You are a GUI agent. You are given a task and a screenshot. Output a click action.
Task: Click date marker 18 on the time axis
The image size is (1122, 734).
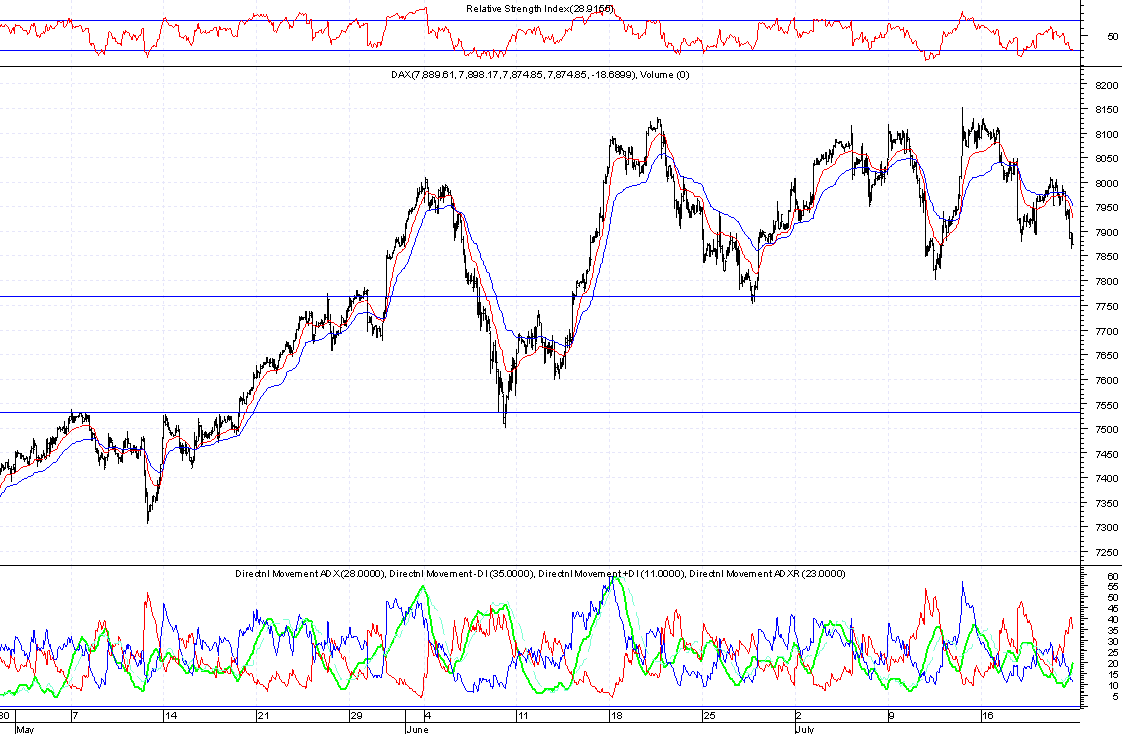617,716
